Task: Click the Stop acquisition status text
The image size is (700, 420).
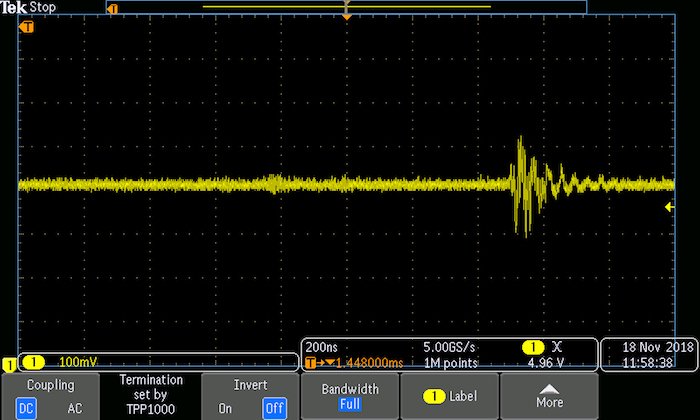Action: [43, 7]
